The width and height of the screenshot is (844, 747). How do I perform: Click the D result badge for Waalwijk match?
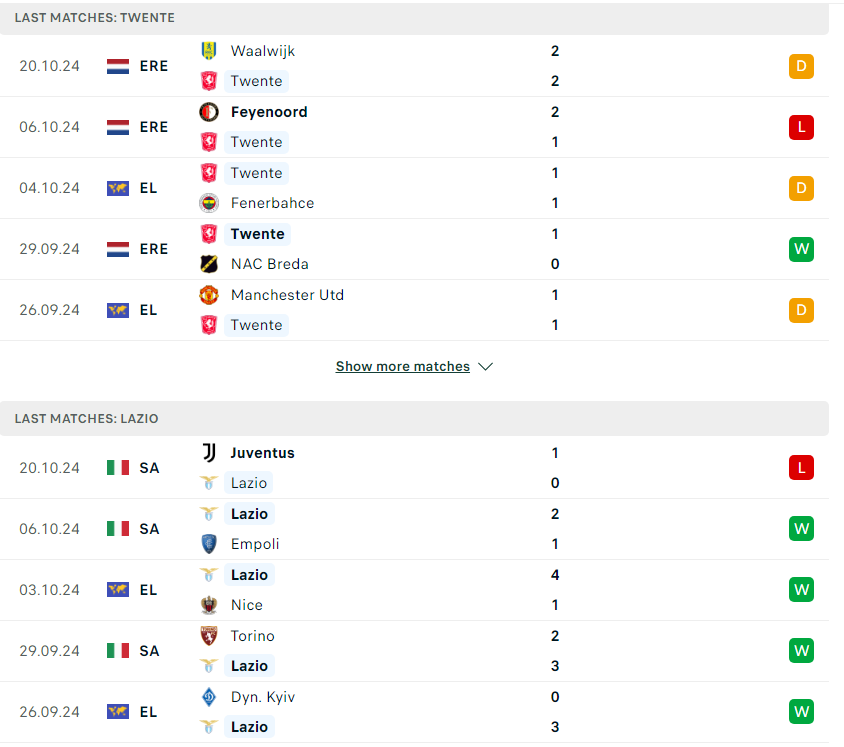(801, 66)
